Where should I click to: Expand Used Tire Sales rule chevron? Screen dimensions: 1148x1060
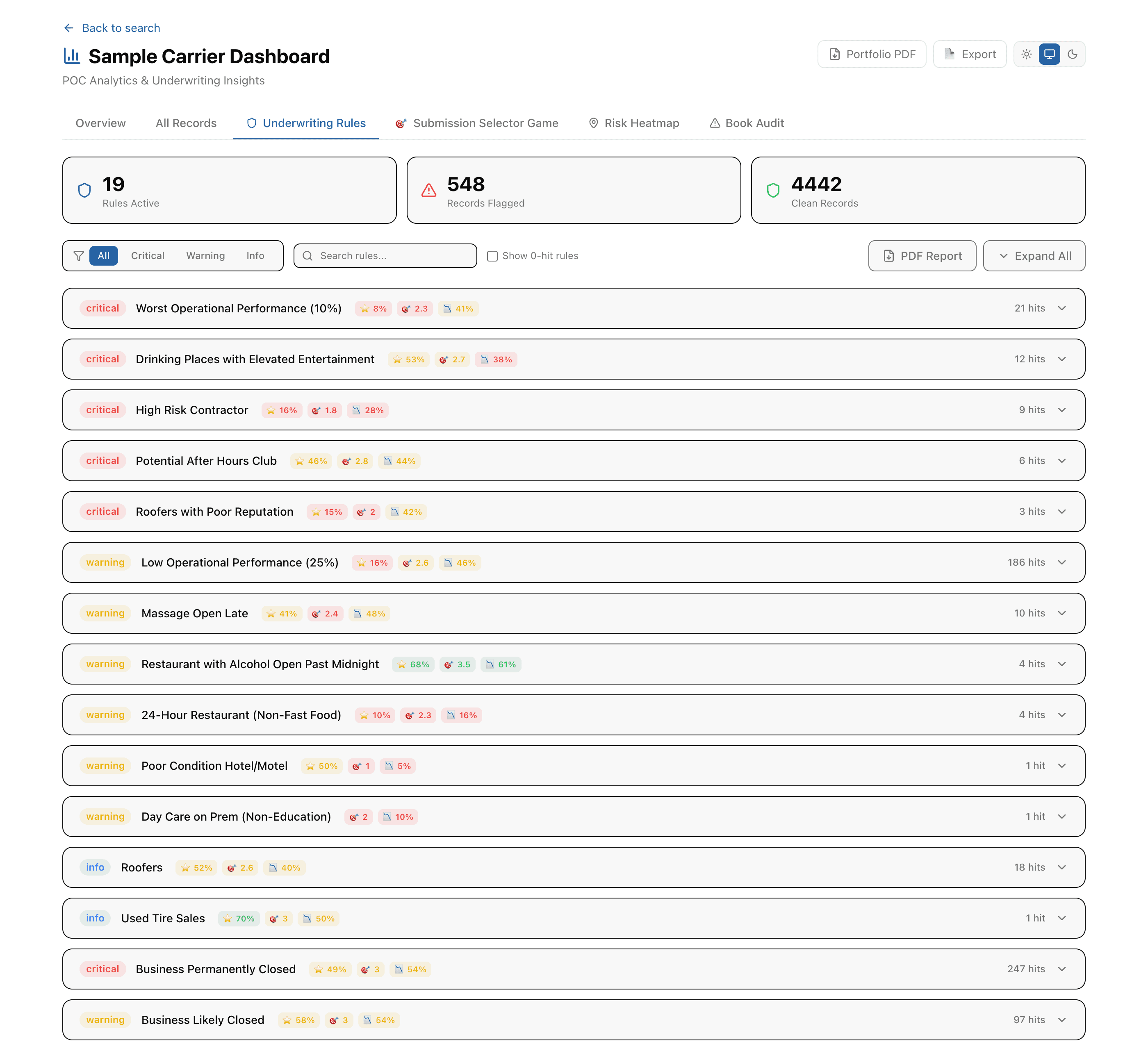pos(1062,918)
